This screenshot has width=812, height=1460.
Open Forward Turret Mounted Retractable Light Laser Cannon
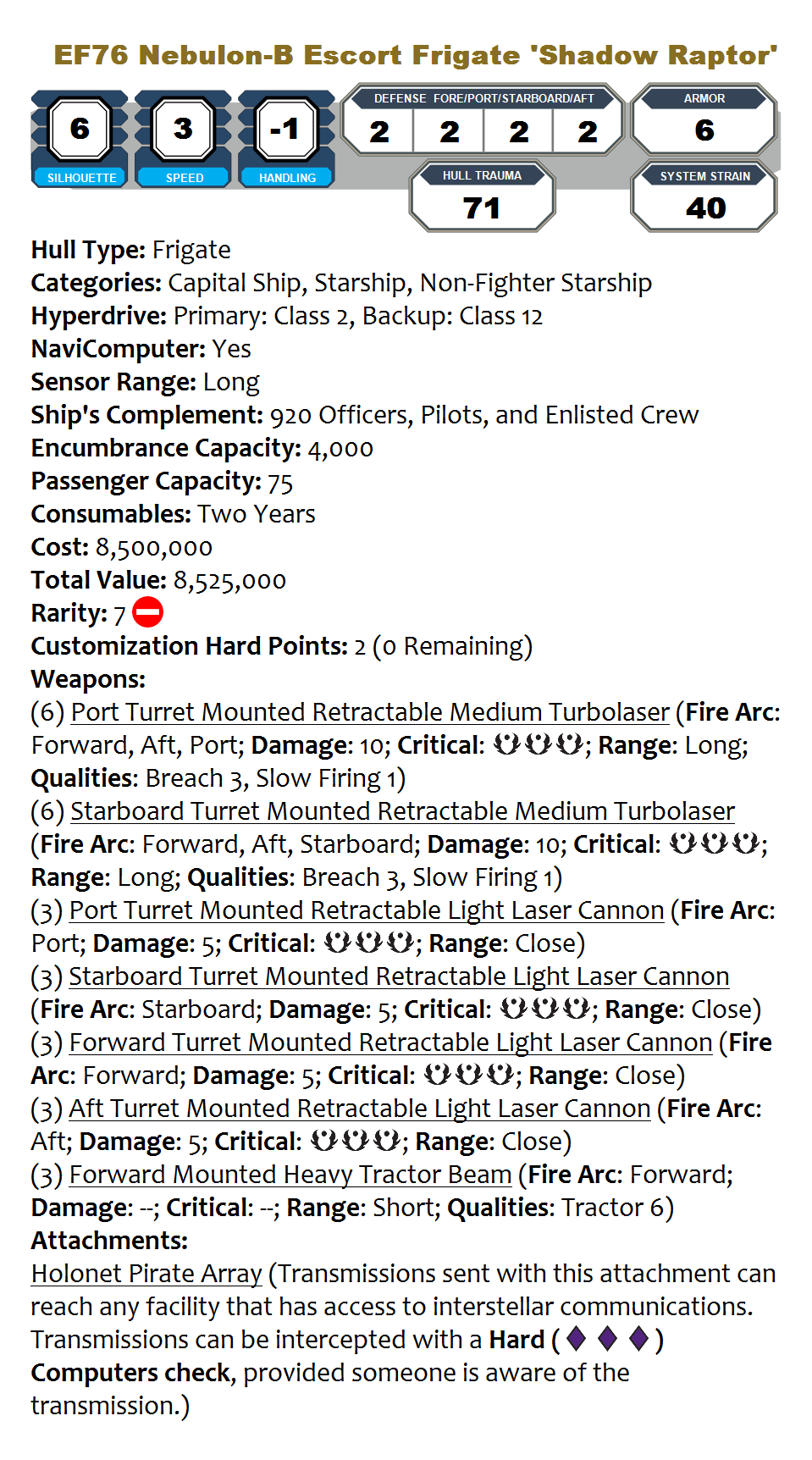pyautogui.click(x=390, y=1042)
